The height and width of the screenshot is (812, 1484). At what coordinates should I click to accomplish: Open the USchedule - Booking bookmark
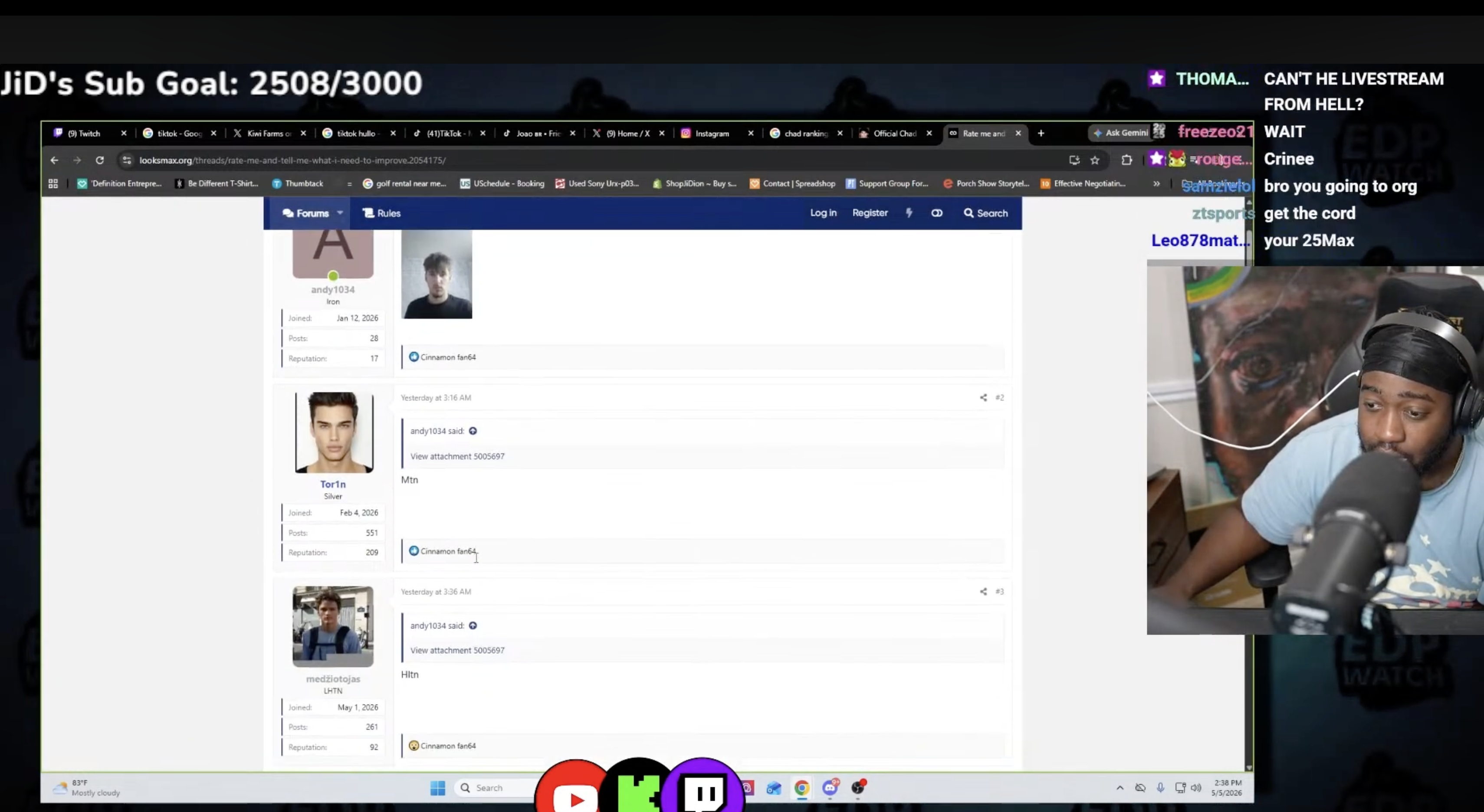502,184
